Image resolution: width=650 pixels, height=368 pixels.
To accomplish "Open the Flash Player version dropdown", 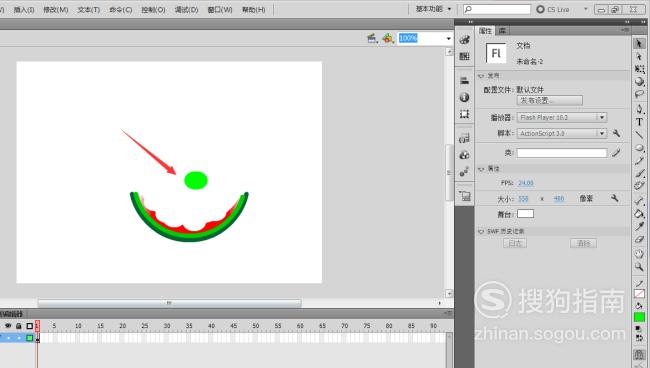I will [562, 118].
